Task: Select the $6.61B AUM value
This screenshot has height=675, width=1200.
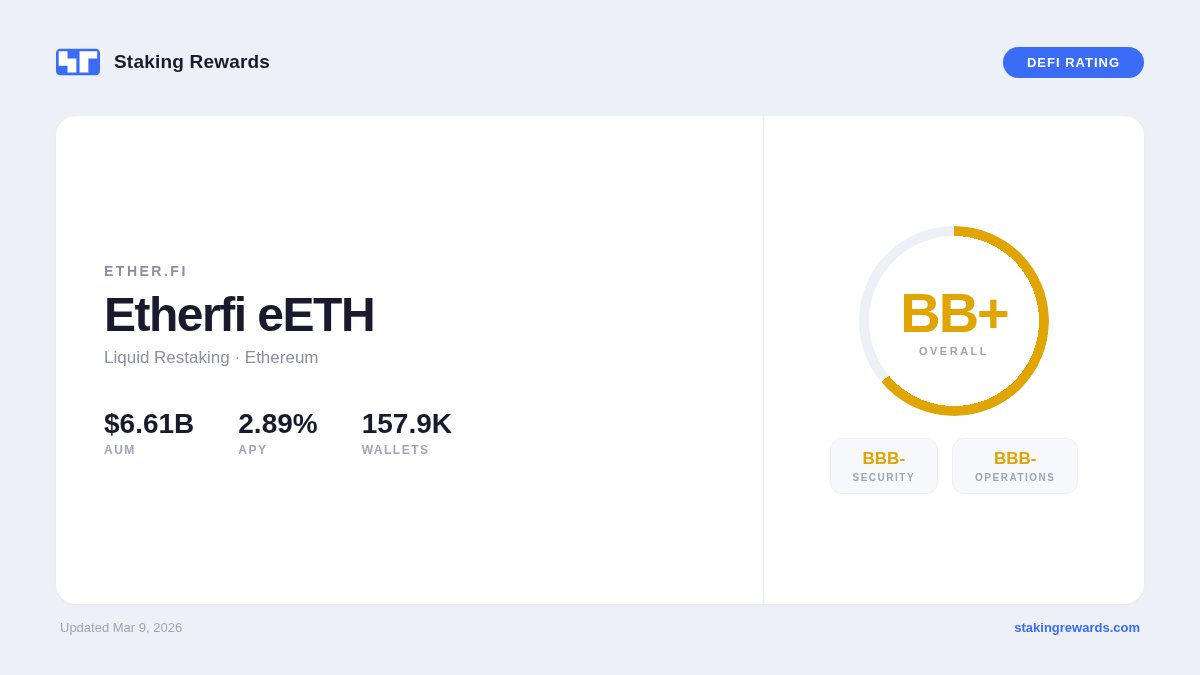Action: [149, 424]
